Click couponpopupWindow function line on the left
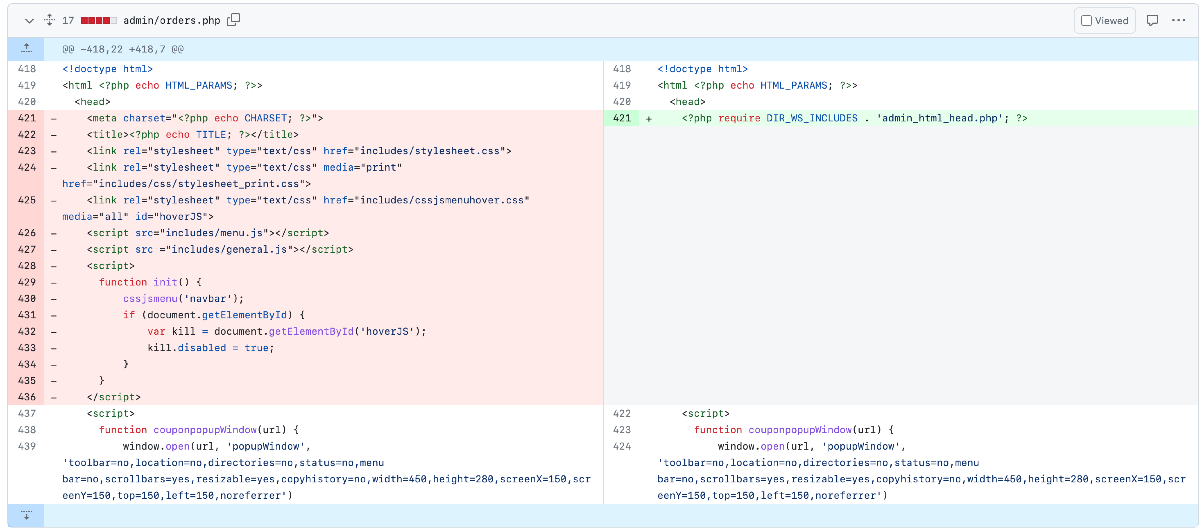 (x=198, y=430)
